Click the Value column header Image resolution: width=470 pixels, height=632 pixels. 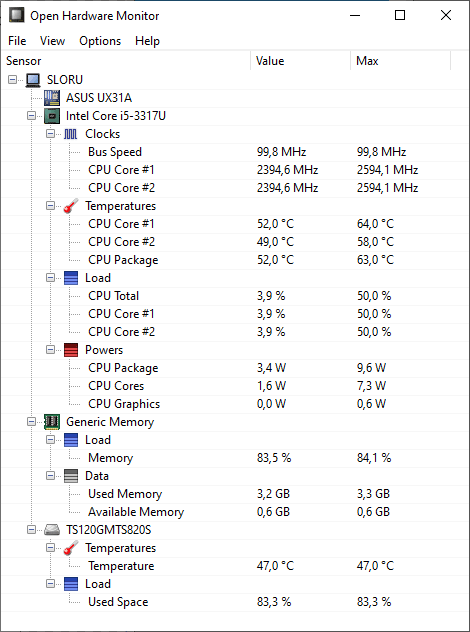tap(300, 61)
